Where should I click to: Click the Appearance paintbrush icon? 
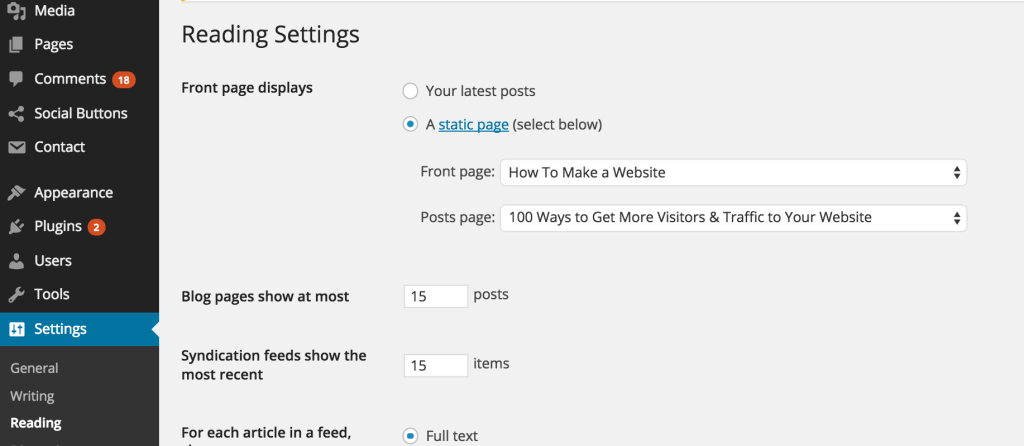tap(16, 193)
